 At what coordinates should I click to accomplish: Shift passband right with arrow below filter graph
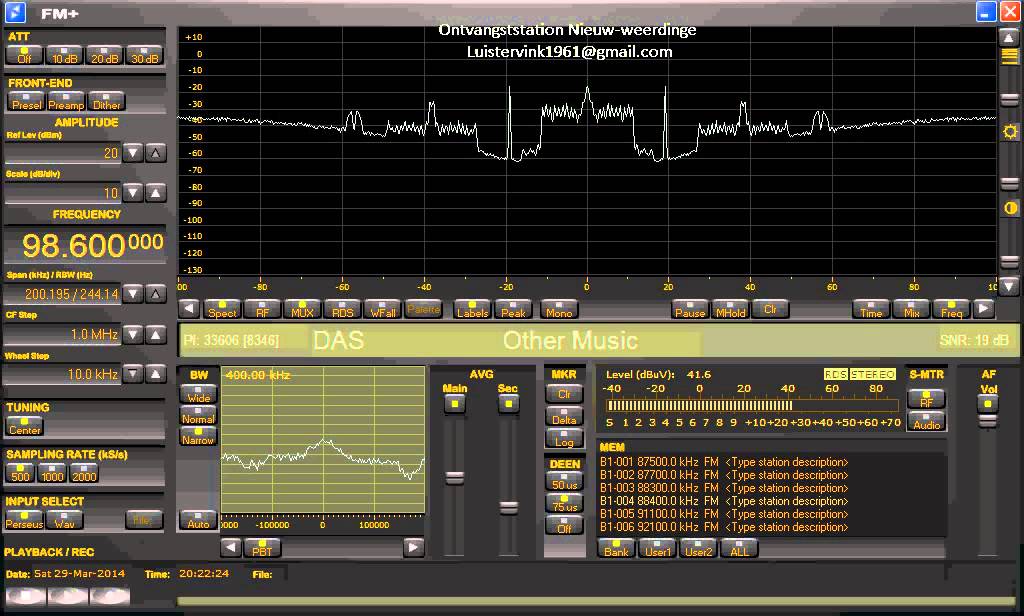coord(413,547)
